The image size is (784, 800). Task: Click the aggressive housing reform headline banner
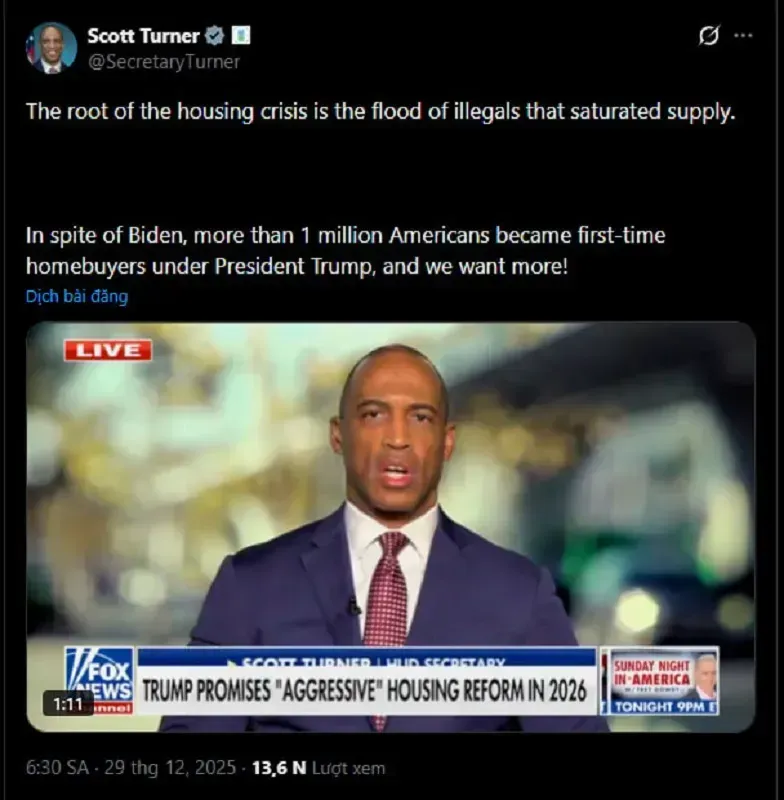[366, 691]
